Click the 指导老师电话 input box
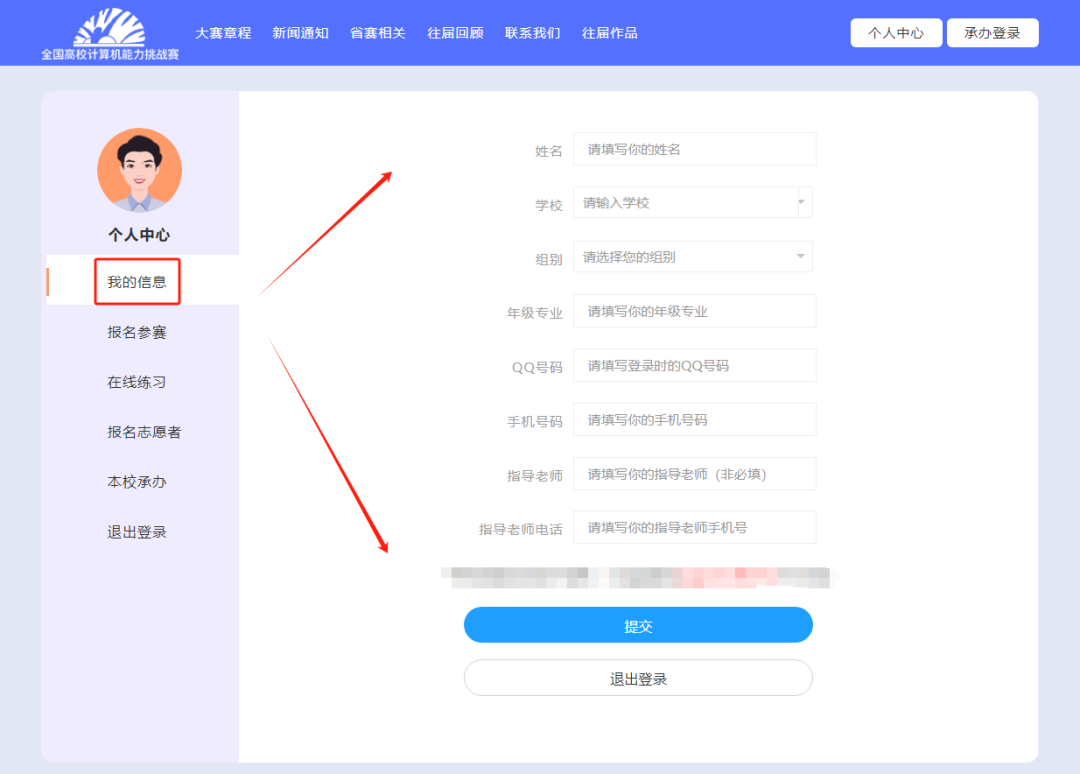 694,527
